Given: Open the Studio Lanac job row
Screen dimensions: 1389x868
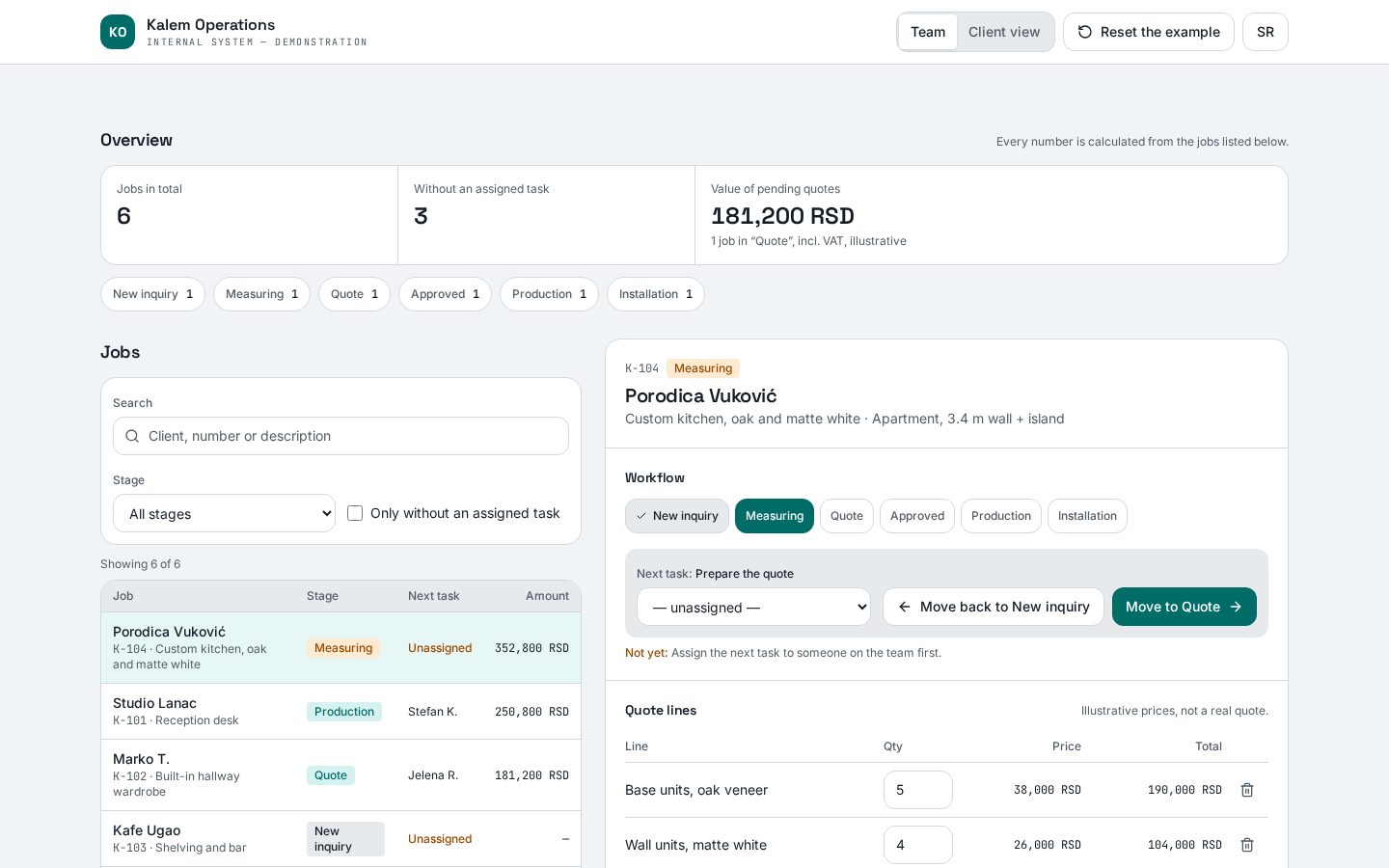Looking at the screenshot, I should (340, 712).
